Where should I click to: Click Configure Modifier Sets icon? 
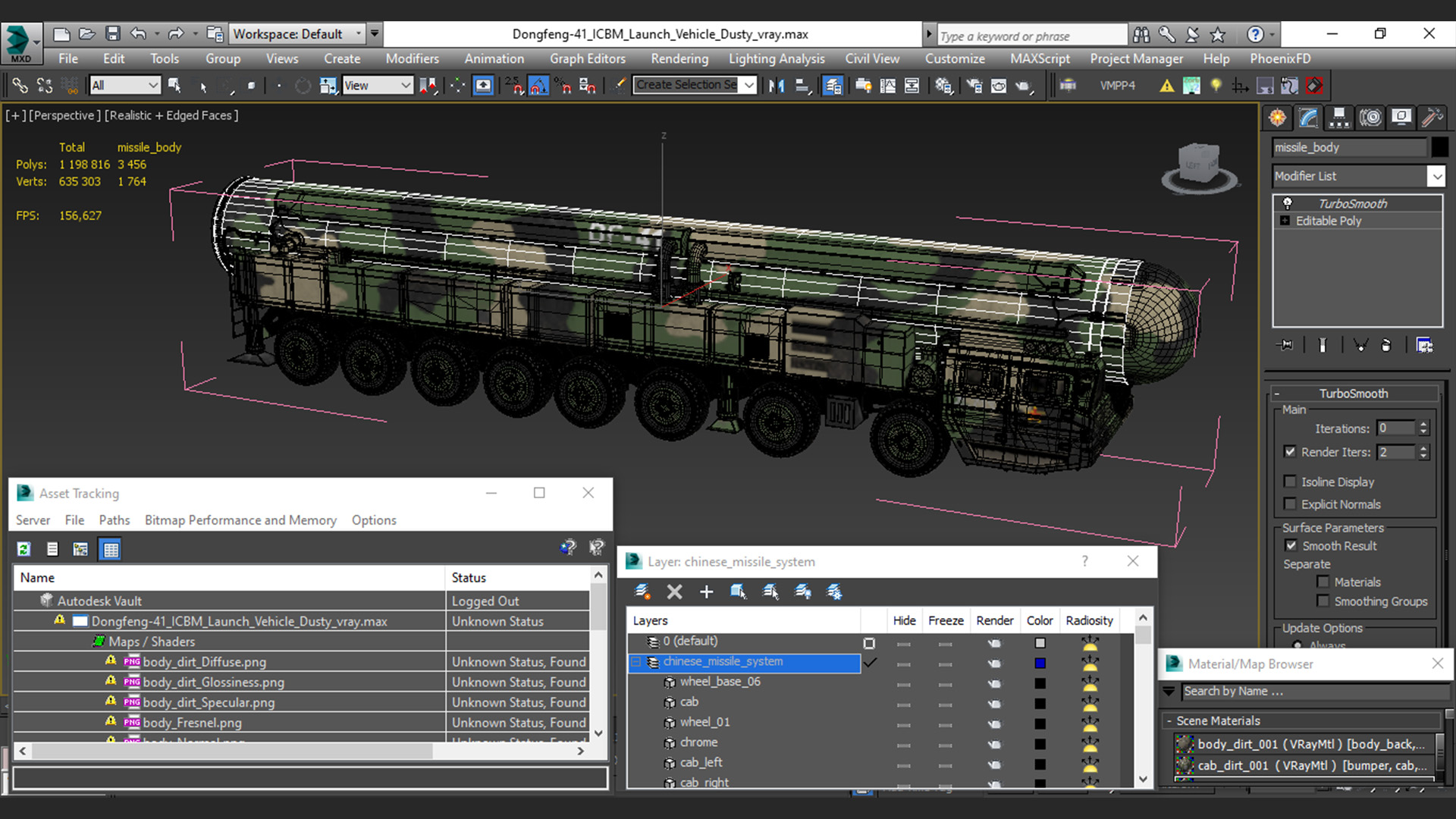(1424, 345)
